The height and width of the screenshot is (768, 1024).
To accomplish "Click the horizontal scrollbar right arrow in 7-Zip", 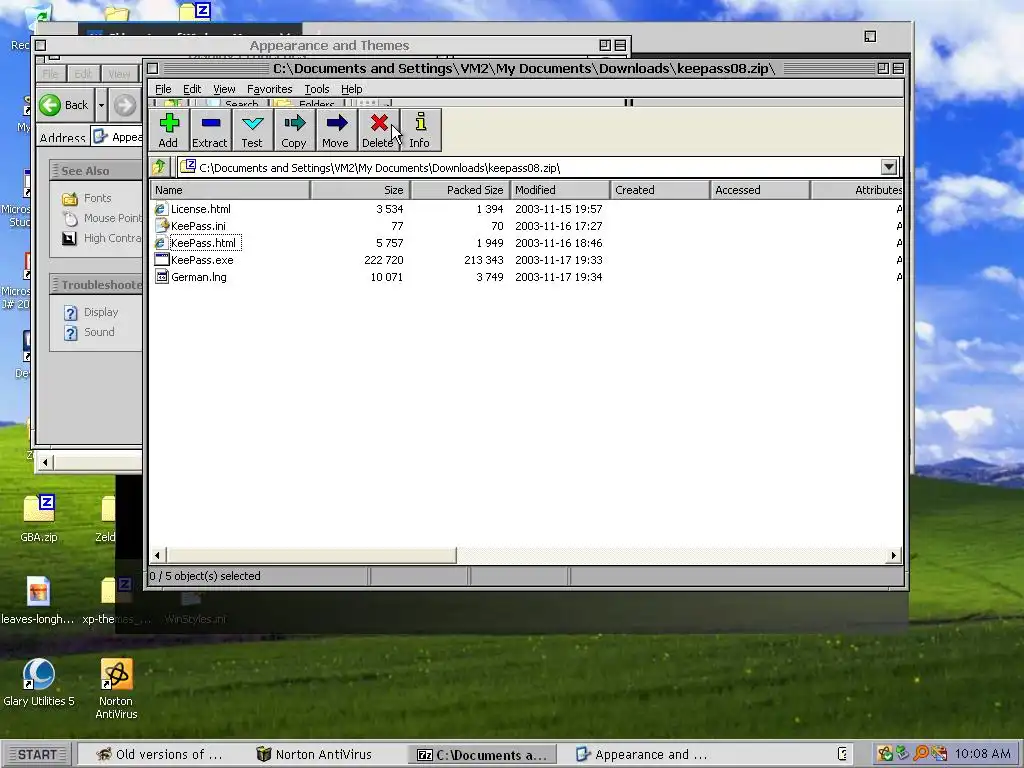I will point(893,556).
